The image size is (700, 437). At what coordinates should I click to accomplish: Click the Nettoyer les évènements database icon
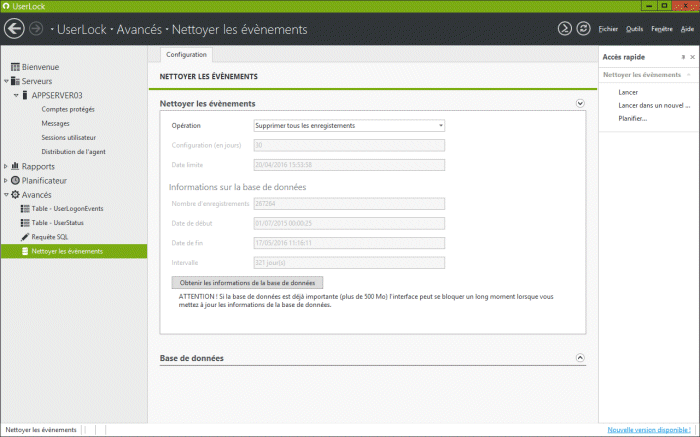[x=25, y=251]
